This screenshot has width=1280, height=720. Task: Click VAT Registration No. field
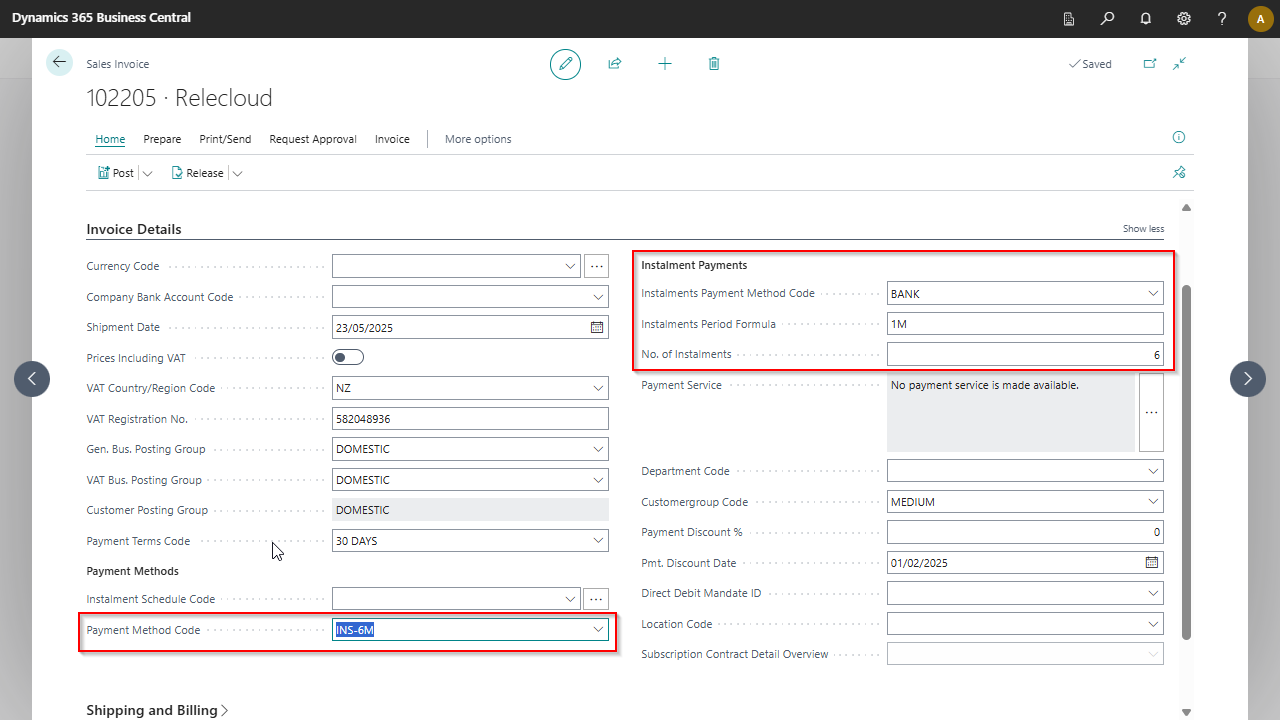coord(470,419)
